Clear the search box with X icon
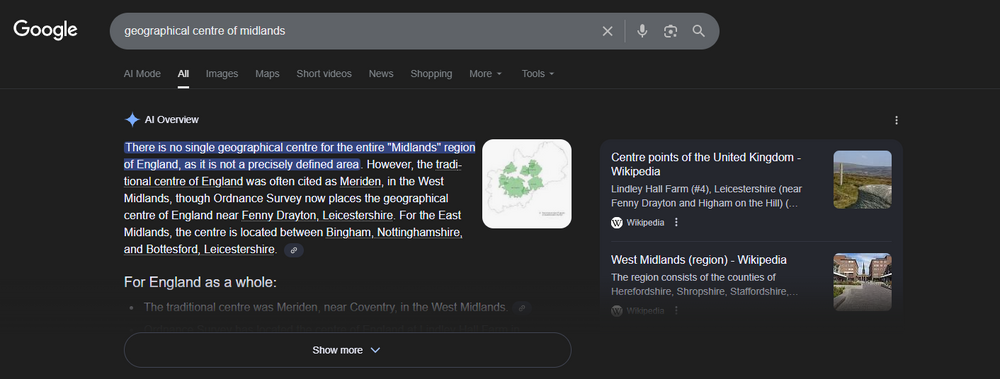1000x379 pixels. (607, 31)
